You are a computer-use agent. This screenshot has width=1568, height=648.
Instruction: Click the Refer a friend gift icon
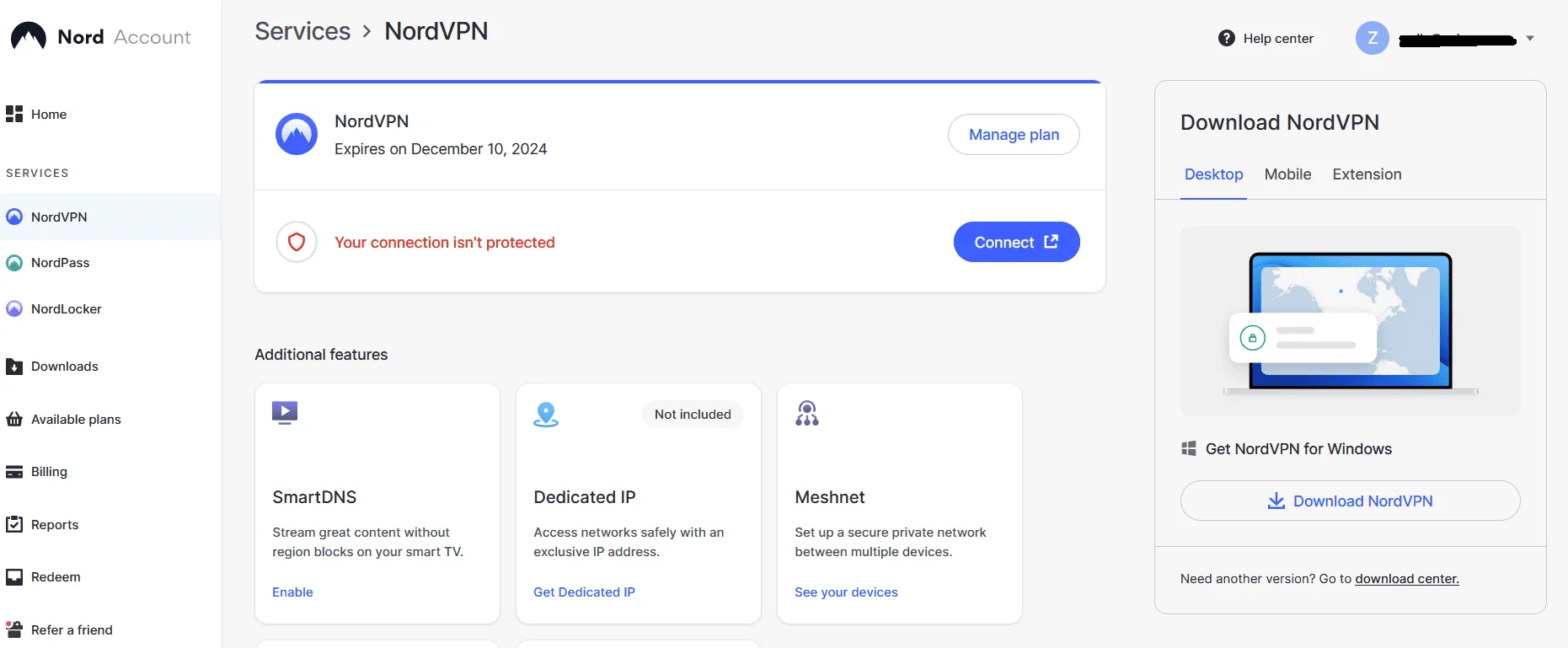pos(14,629)
